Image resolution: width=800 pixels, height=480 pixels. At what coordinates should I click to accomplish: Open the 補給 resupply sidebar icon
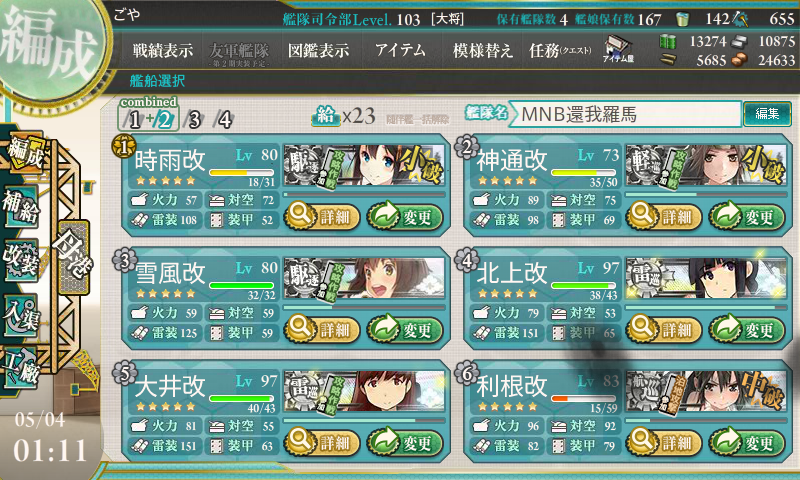click(20, 207)
